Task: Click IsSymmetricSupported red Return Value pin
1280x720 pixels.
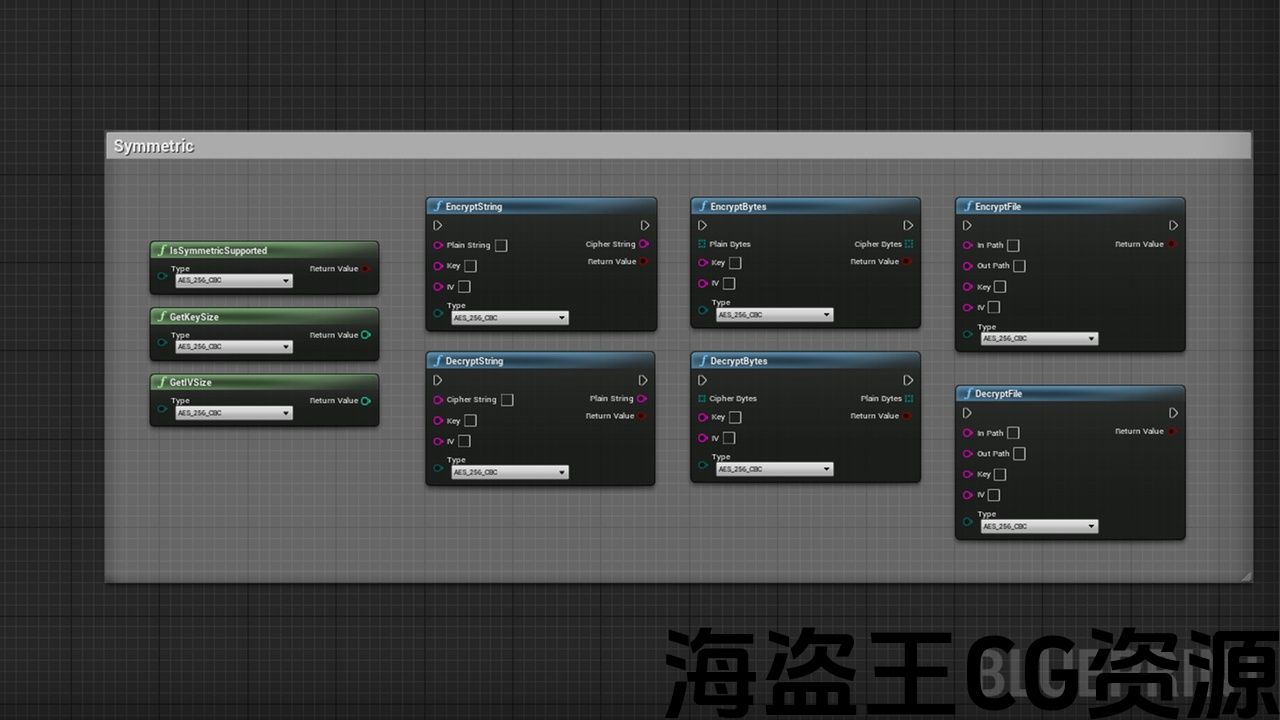Action: click(366, 269)
